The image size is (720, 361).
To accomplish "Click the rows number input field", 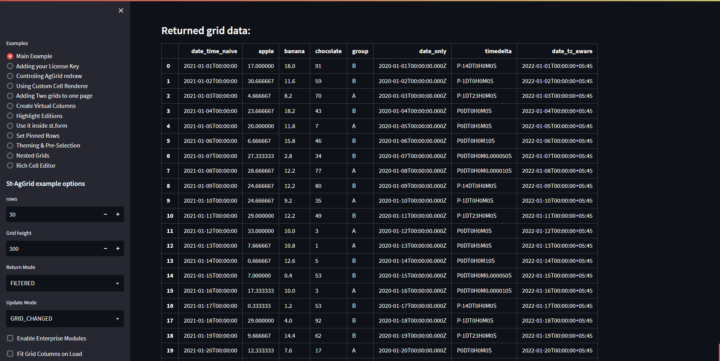I will 52,214.
